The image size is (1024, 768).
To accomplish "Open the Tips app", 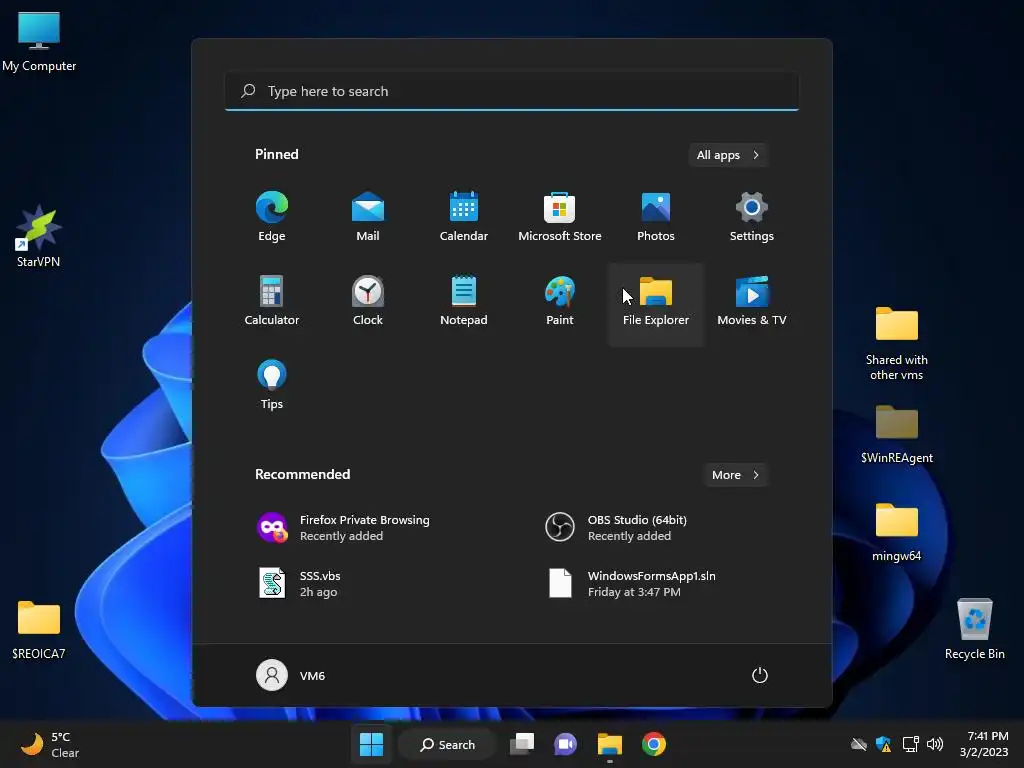I will point(272,385).
